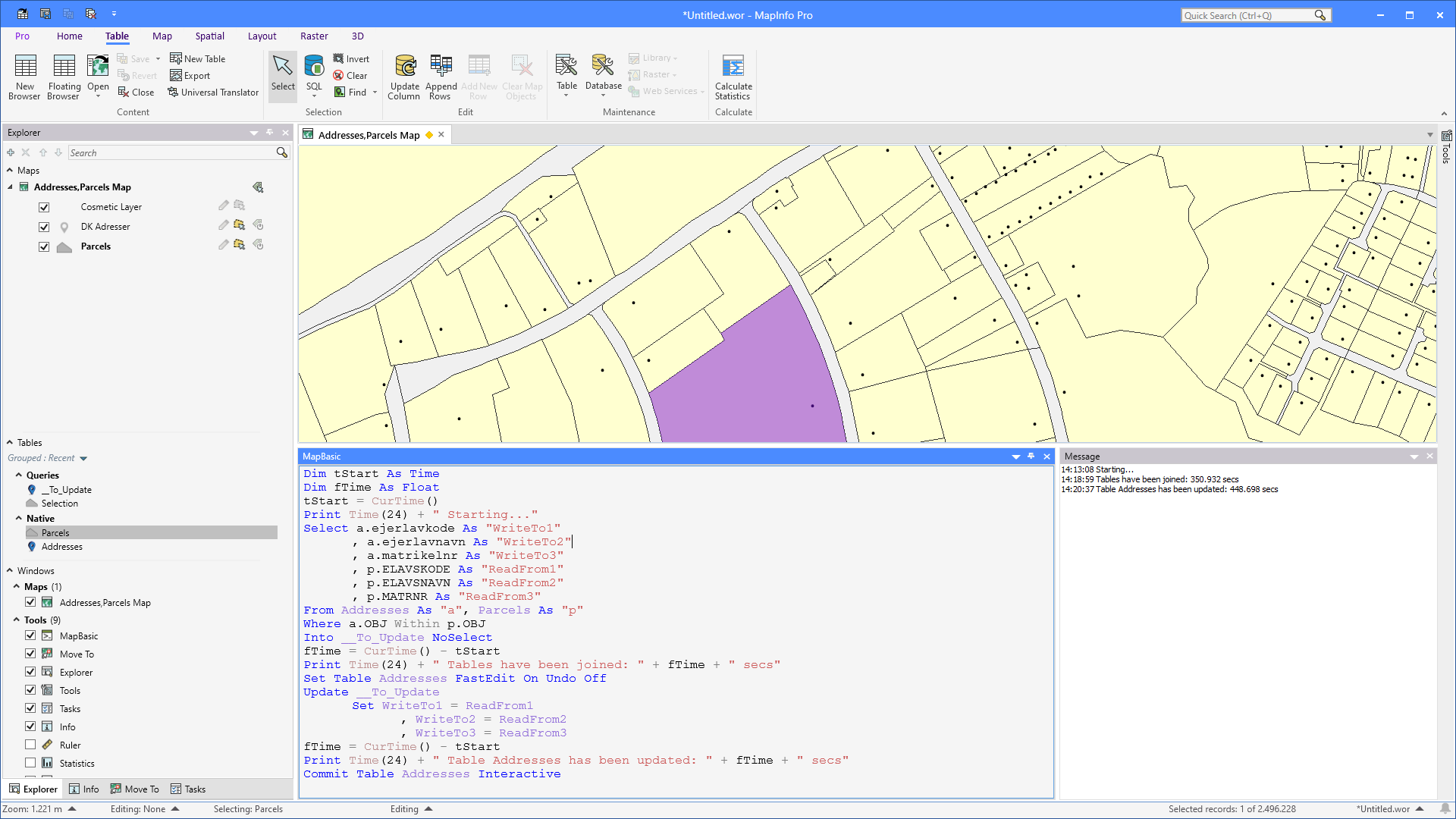Viewport: 1456px width, 819px height.
Task: Uncheck the DK Adresser layer visibility
Action: click(x=44, y=227)
